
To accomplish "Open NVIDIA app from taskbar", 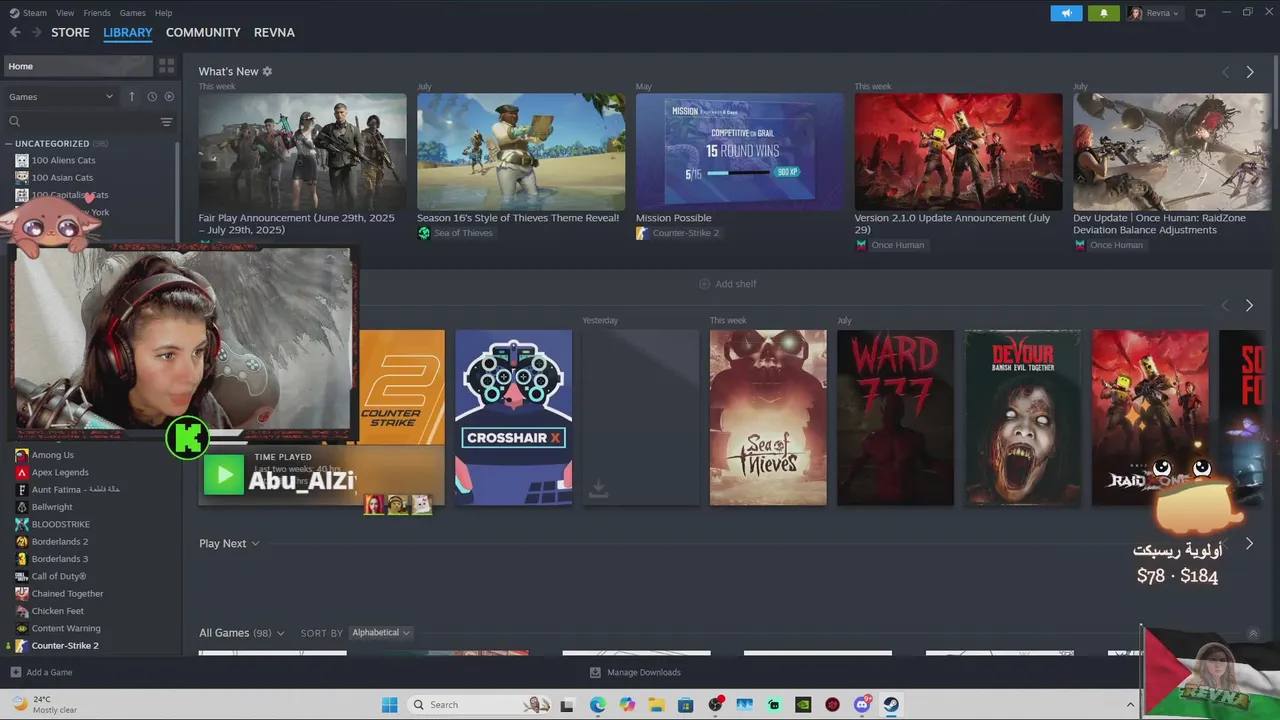I will click(x=803, y=705).
